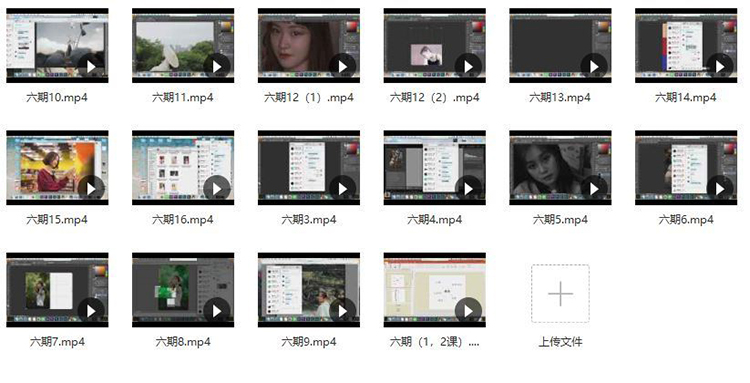The width and height of the screenshot is (750, 383).
Task: Select the 六期8.mp4 file name
Action: pyautogui.click(x=183, y=342)
